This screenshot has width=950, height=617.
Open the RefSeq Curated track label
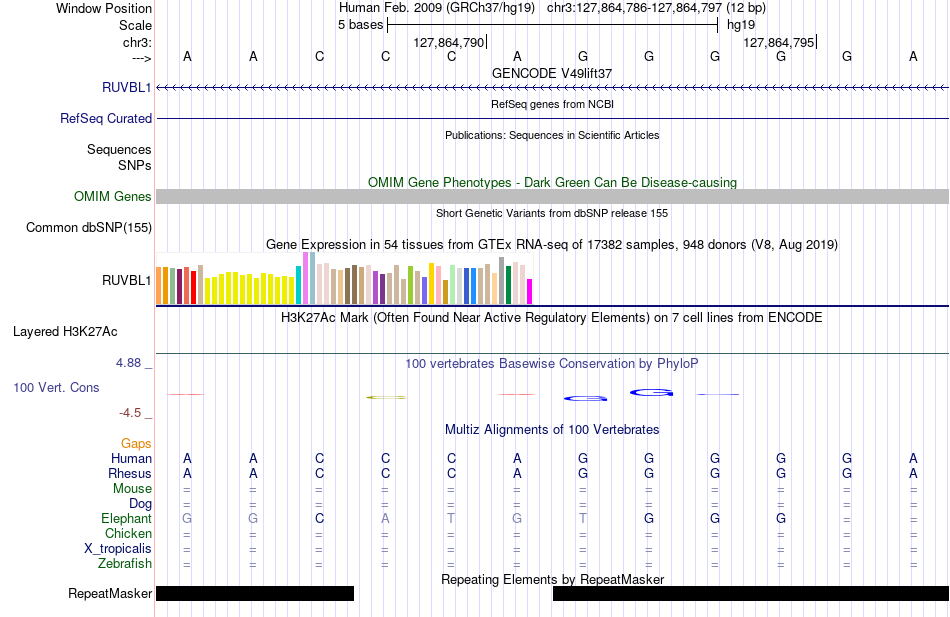[106, 118]
